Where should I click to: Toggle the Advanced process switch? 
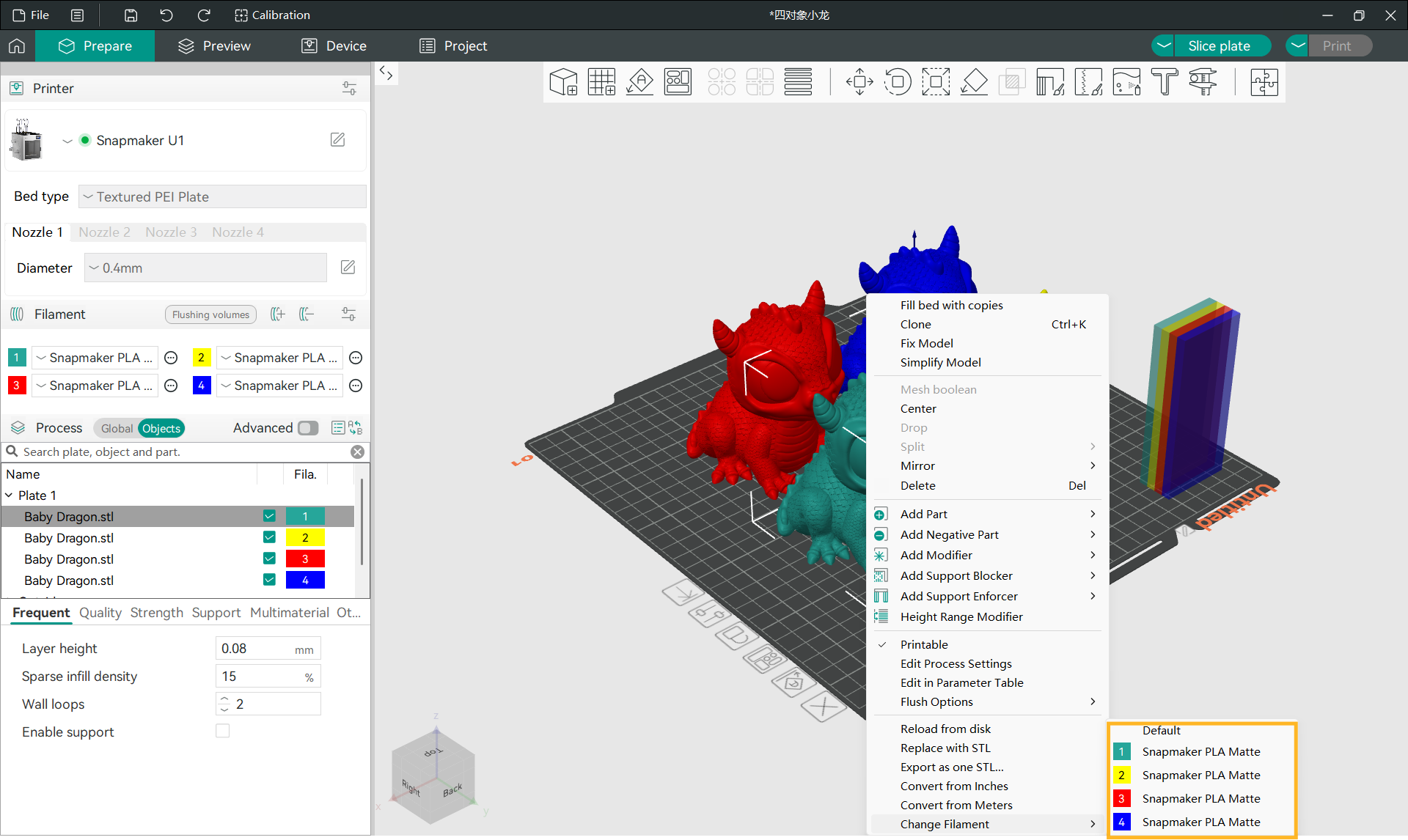pyautogui.click(x=308, y=428)
